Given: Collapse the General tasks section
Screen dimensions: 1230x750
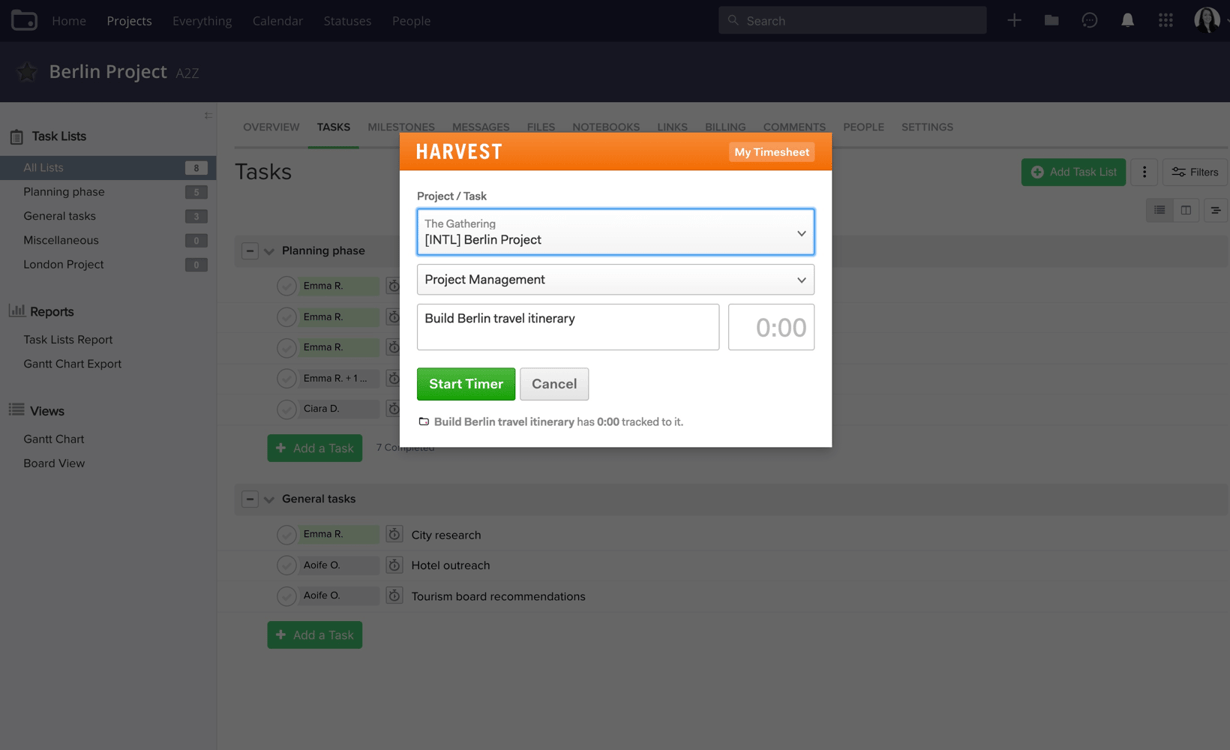Looking at the screenshot, I should (x=249, y=498).
